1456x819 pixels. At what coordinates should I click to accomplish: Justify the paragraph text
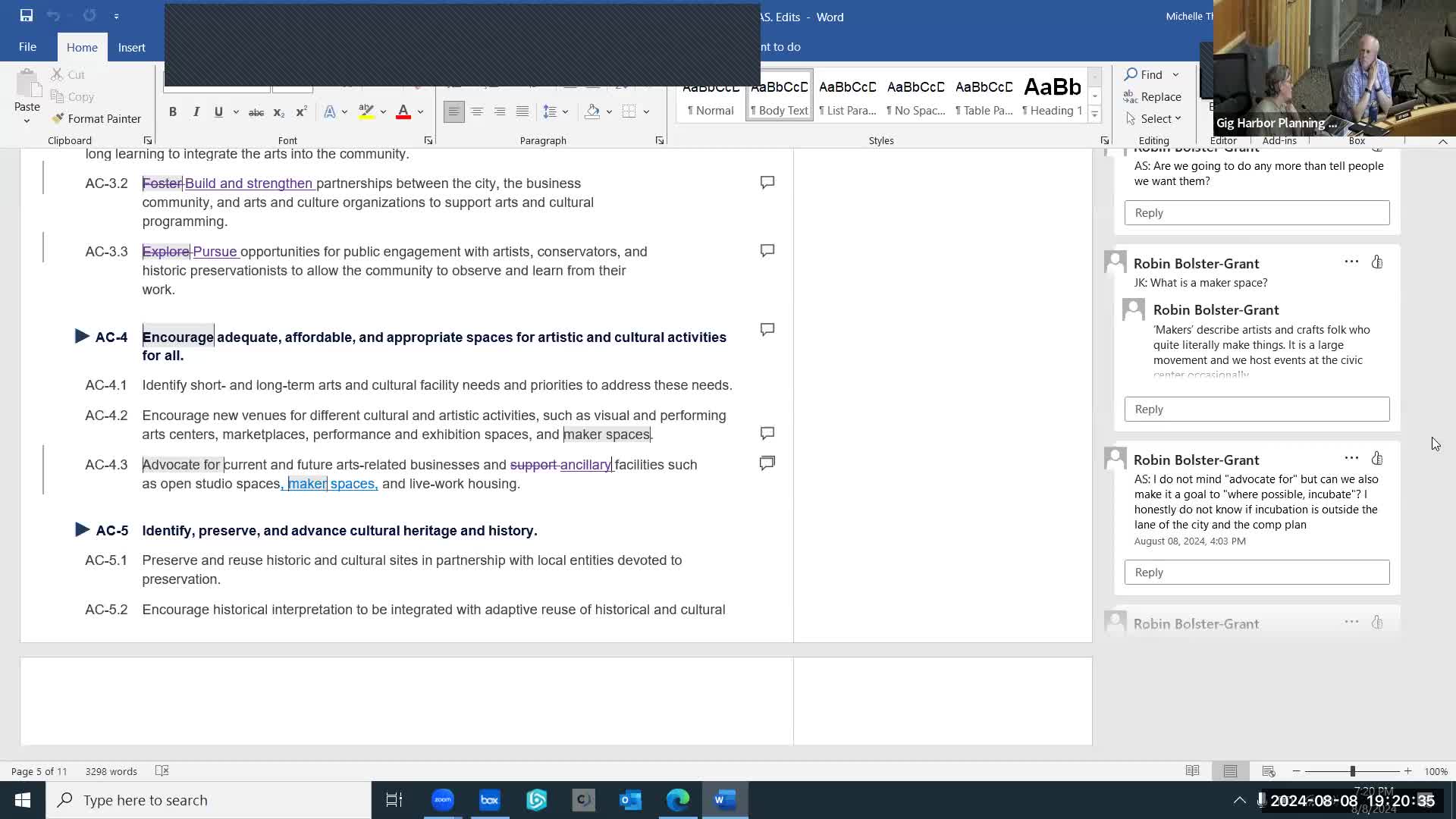coord(522,111)
